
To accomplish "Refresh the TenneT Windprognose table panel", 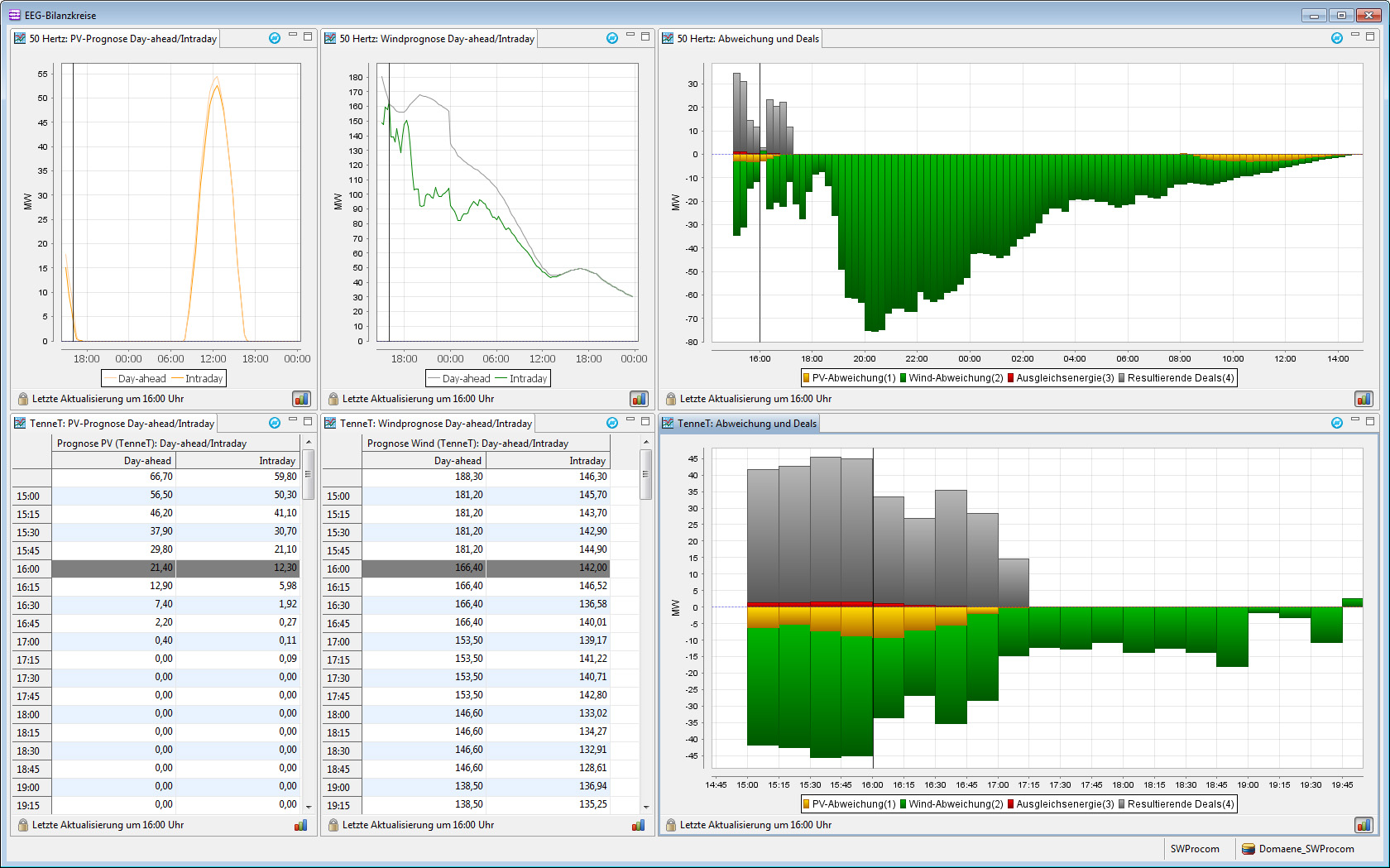I will tap(612, 423).
